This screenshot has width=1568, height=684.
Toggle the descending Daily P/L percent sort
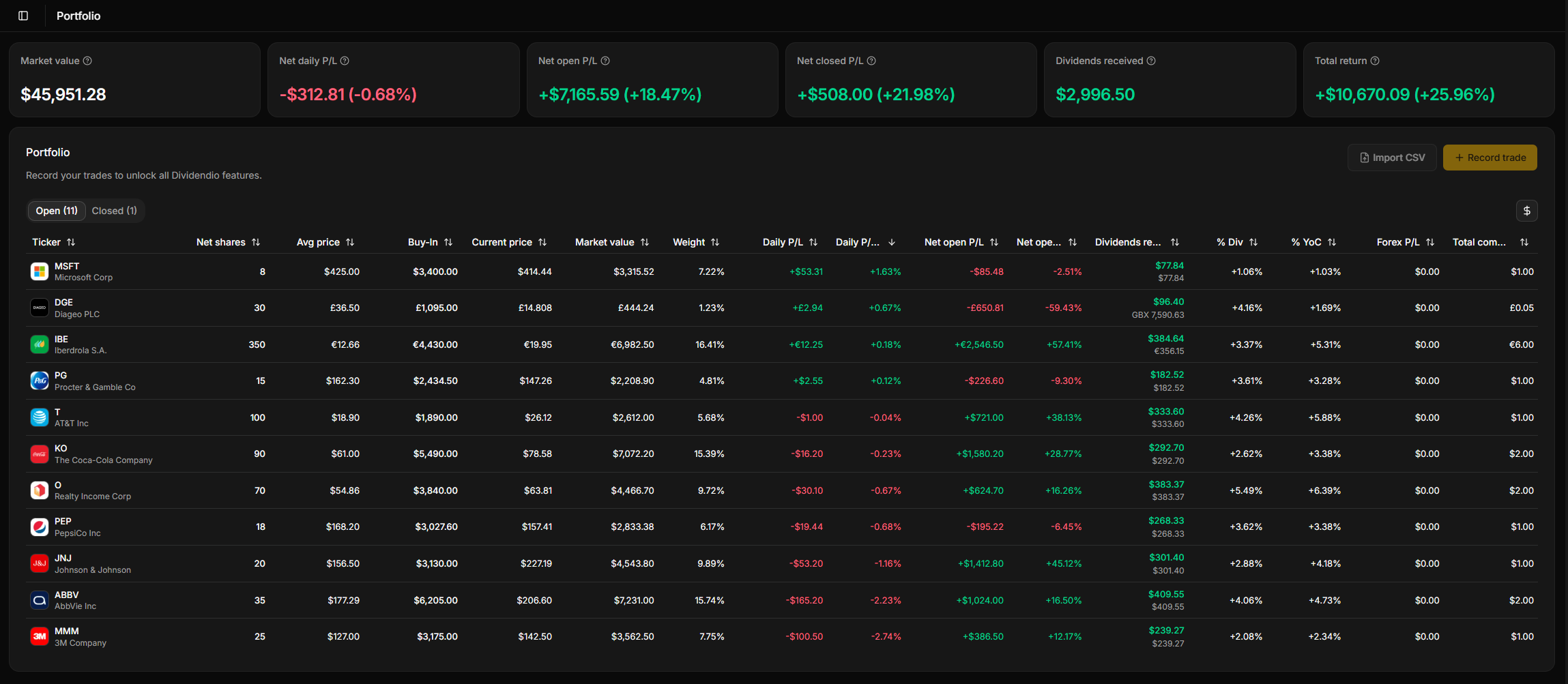[866, 242]
